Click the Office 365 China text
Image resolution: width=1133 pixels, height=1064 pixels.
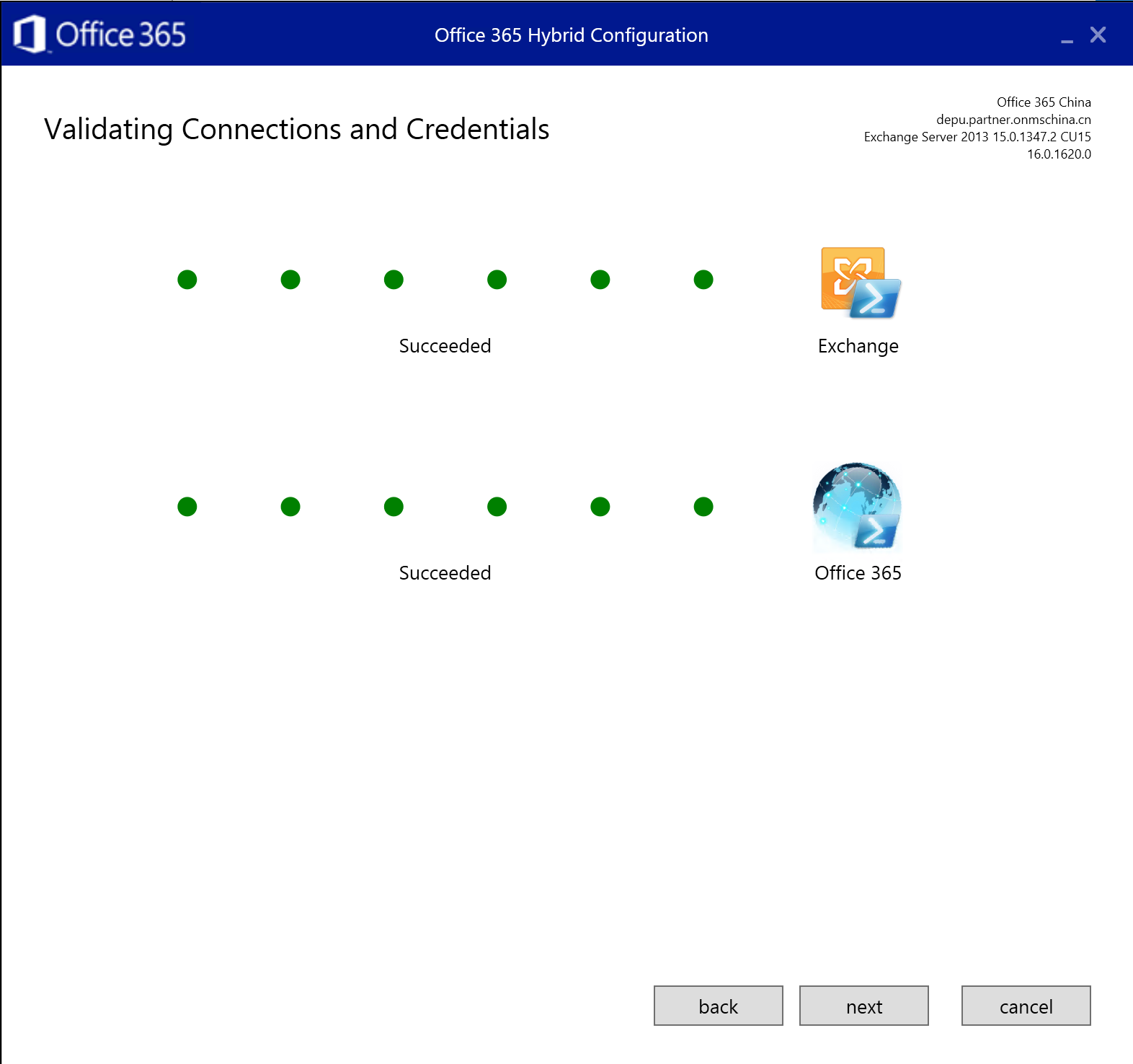(x=1044, y=102)
